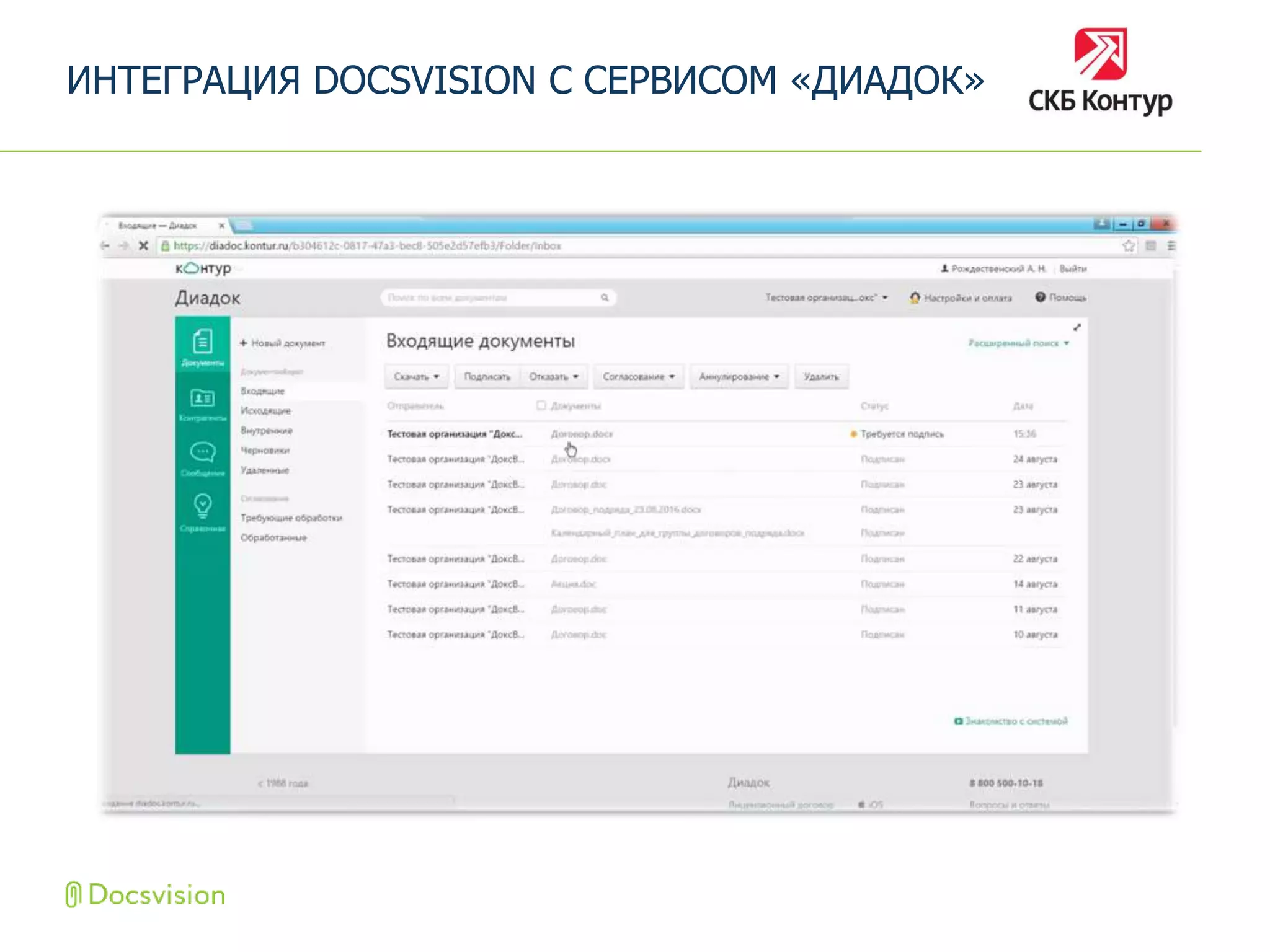1270x952 pixels.
Task: Open the Counterparties sidebar icon
Action: point(202,404)
